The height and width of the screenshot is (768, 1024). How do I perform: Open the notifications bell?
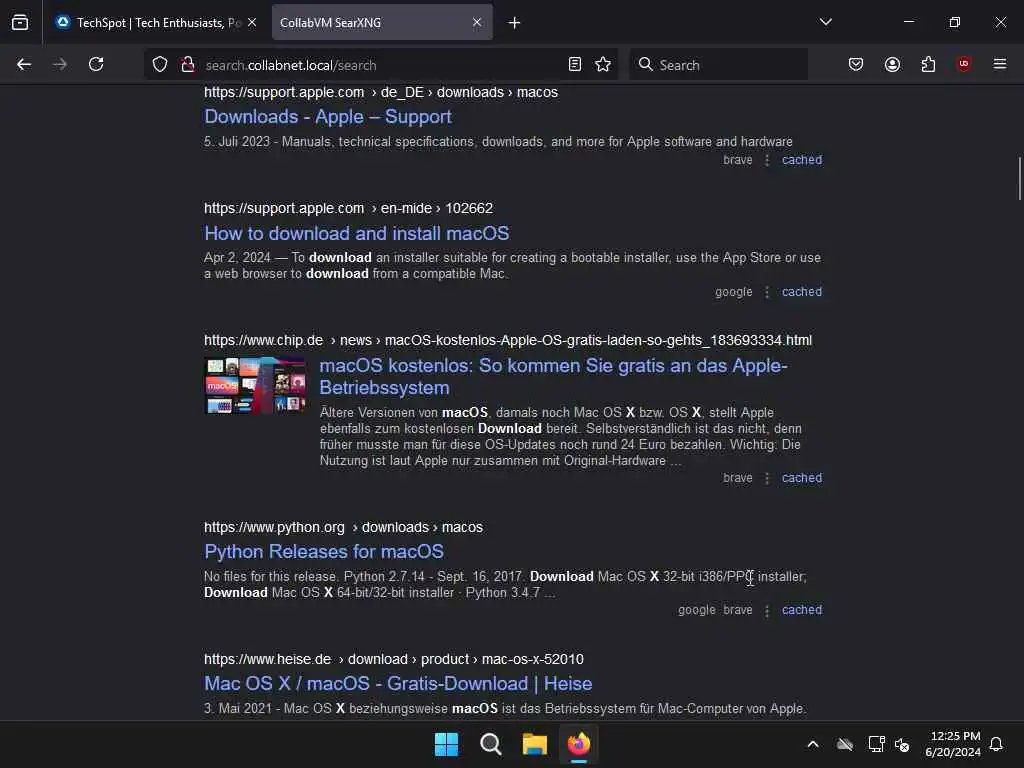coord(997,744)
